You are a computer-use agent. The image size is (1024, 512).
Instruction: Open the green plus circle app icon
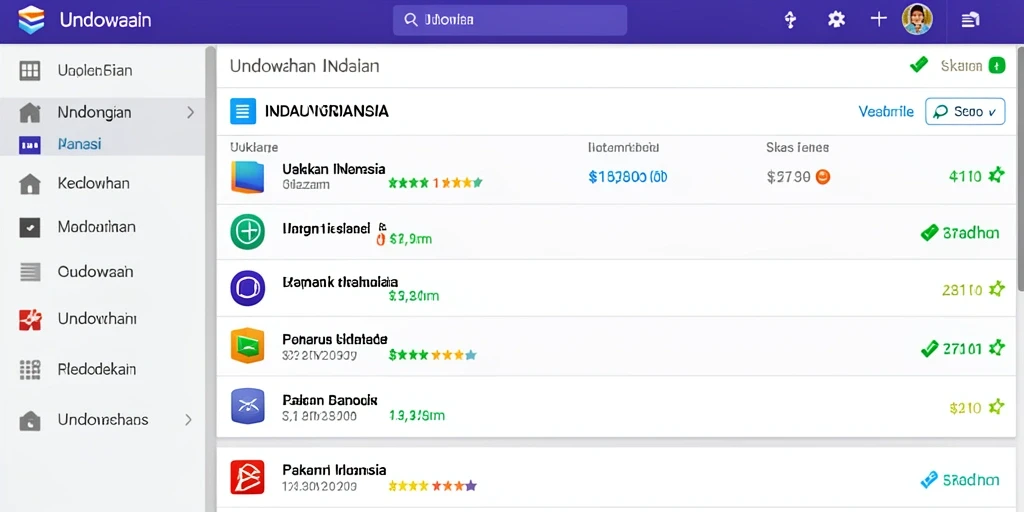[248, 232]
